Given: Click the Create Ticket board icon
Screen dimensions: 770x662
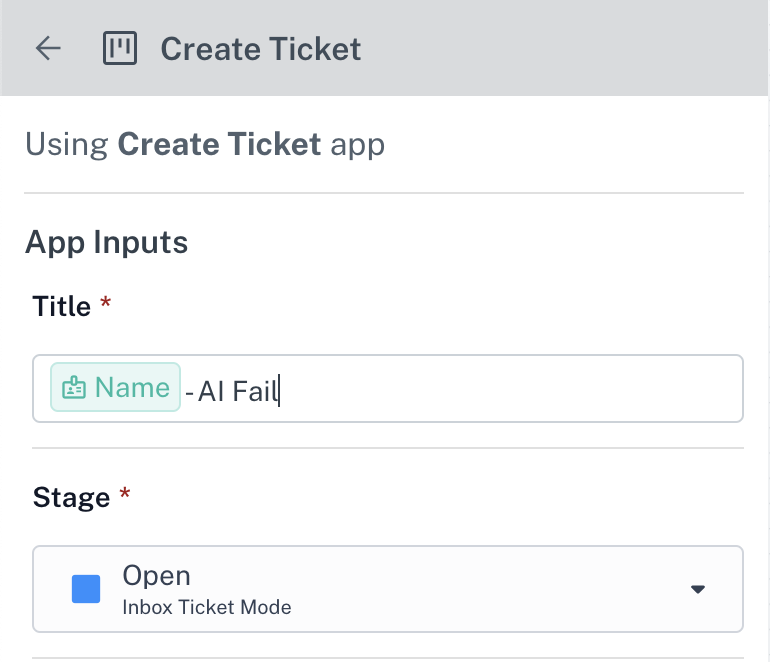Looking at the screenshot, I should click(x=120, y=48).
